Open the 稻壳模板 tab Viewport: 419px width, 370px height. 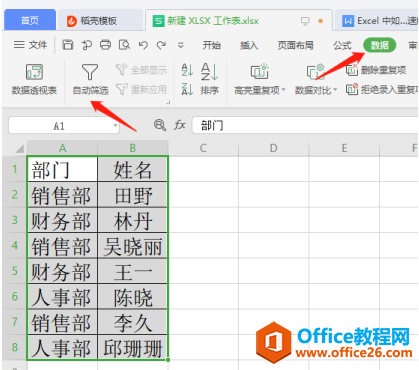point(100,21)
